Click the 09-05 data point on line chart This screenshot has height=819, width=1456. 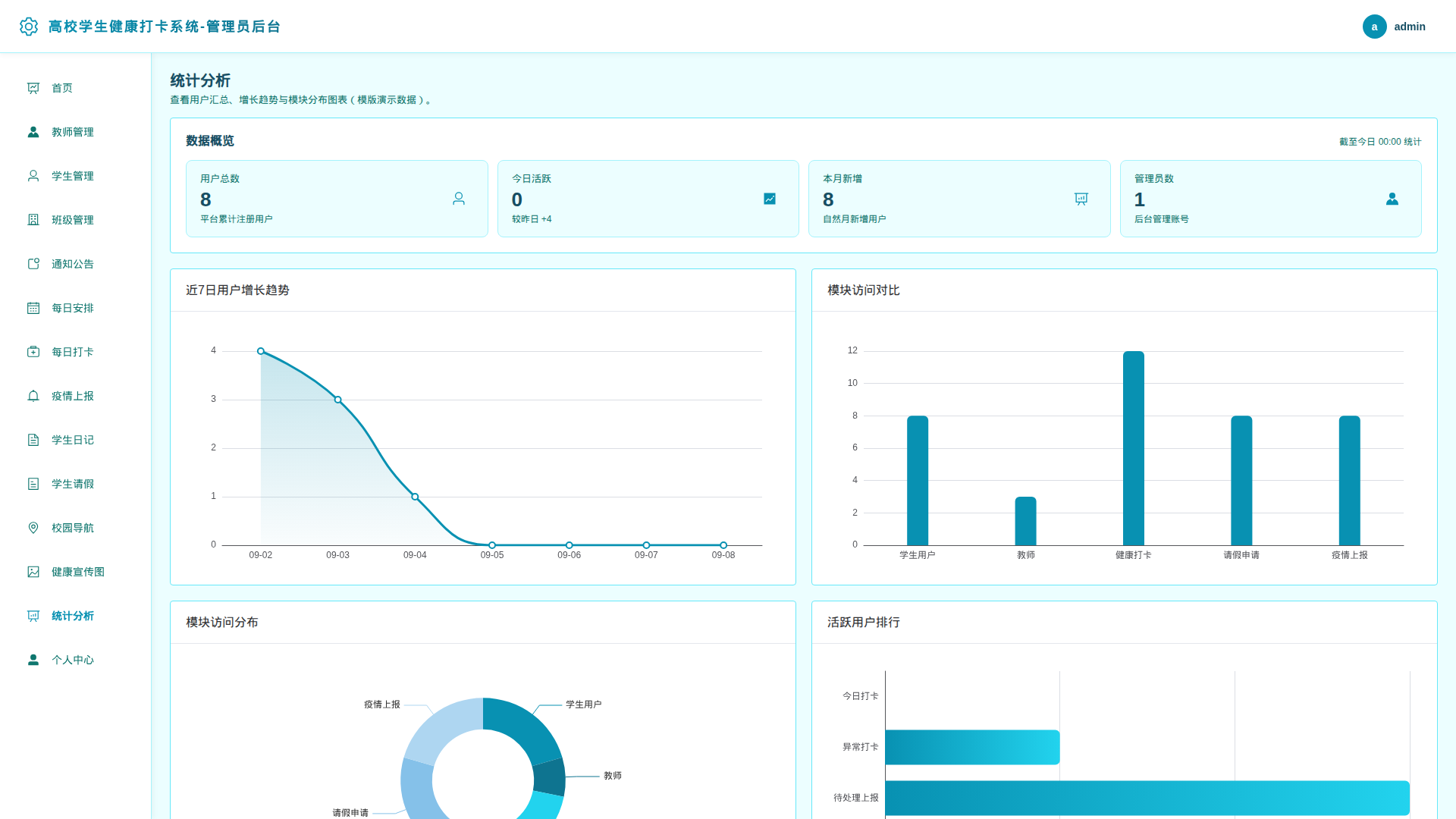click(x=492, y=545)
